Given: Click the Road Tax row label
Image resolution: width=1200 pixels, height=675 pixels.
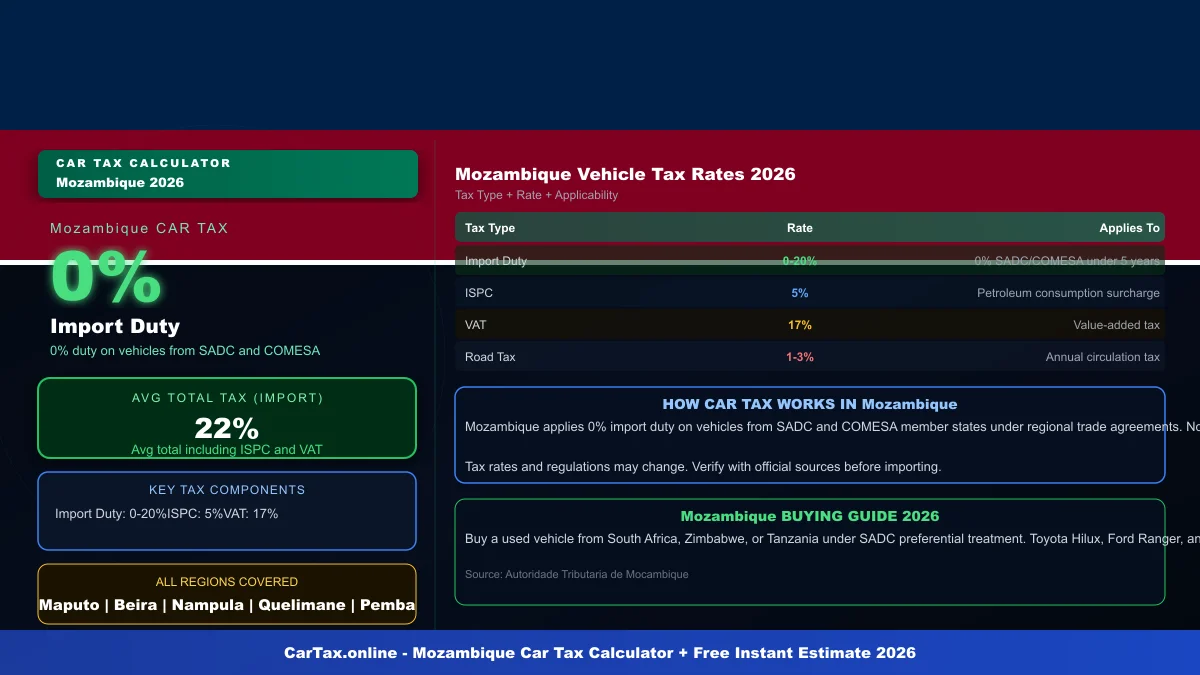Looking at the screenshot, I should pyautogui.click(x=490, y=357).
